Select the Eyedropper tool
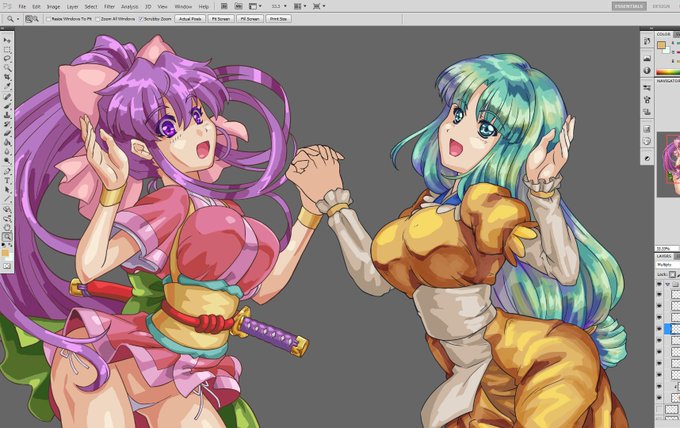Viewport: 680px width, 428px height. pos(7,86)
